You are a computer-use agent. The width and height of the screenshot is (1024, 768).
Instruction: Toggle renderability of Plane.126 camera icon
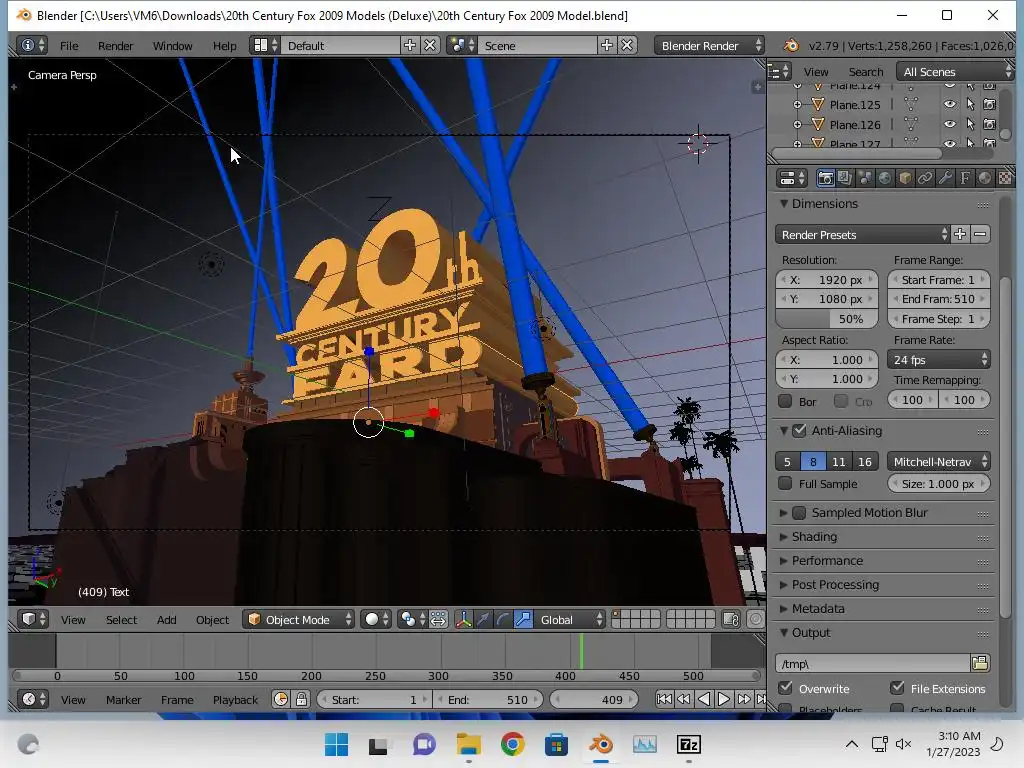[989, 124]
